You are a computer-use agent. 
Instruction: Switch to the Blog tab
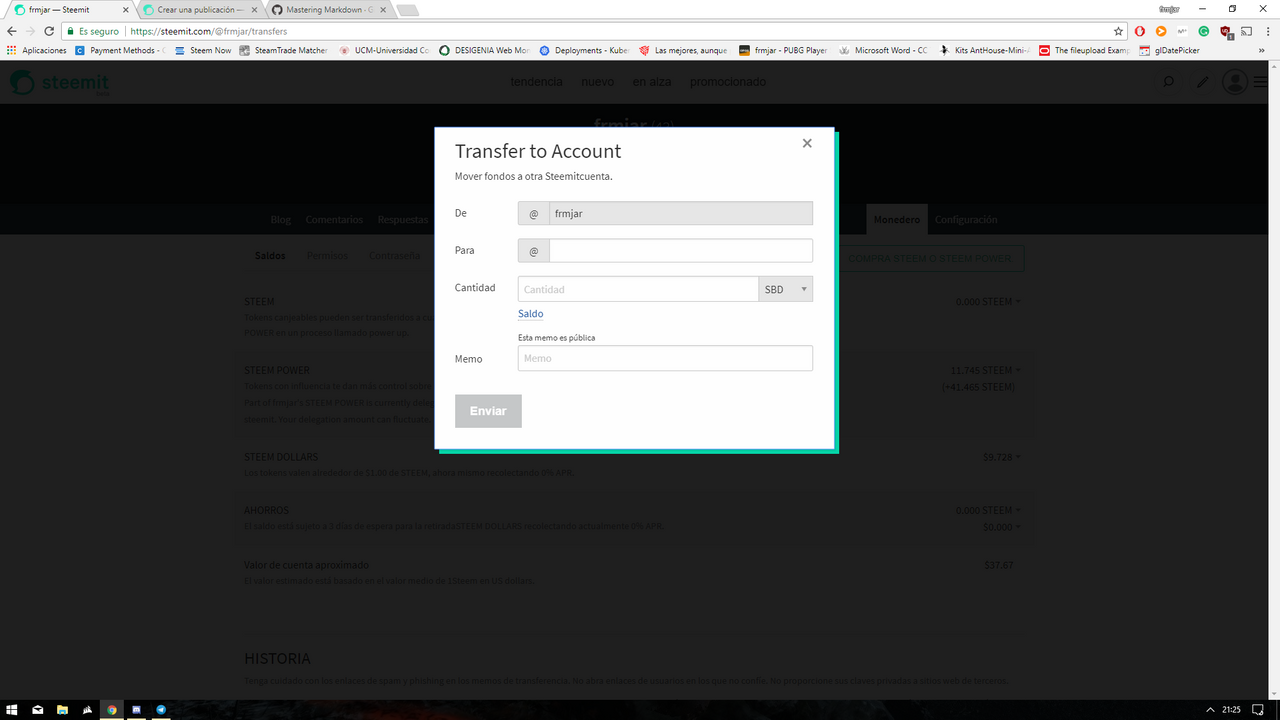click(x=281, y=220)
